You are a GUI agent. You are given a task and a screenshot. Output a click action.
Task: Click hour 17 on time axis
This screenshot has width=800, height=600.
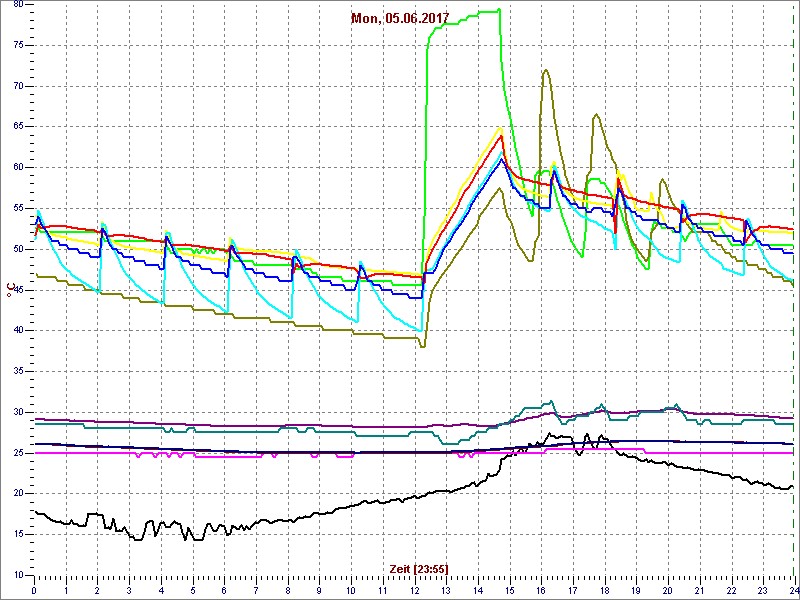(x=572, y=590)
